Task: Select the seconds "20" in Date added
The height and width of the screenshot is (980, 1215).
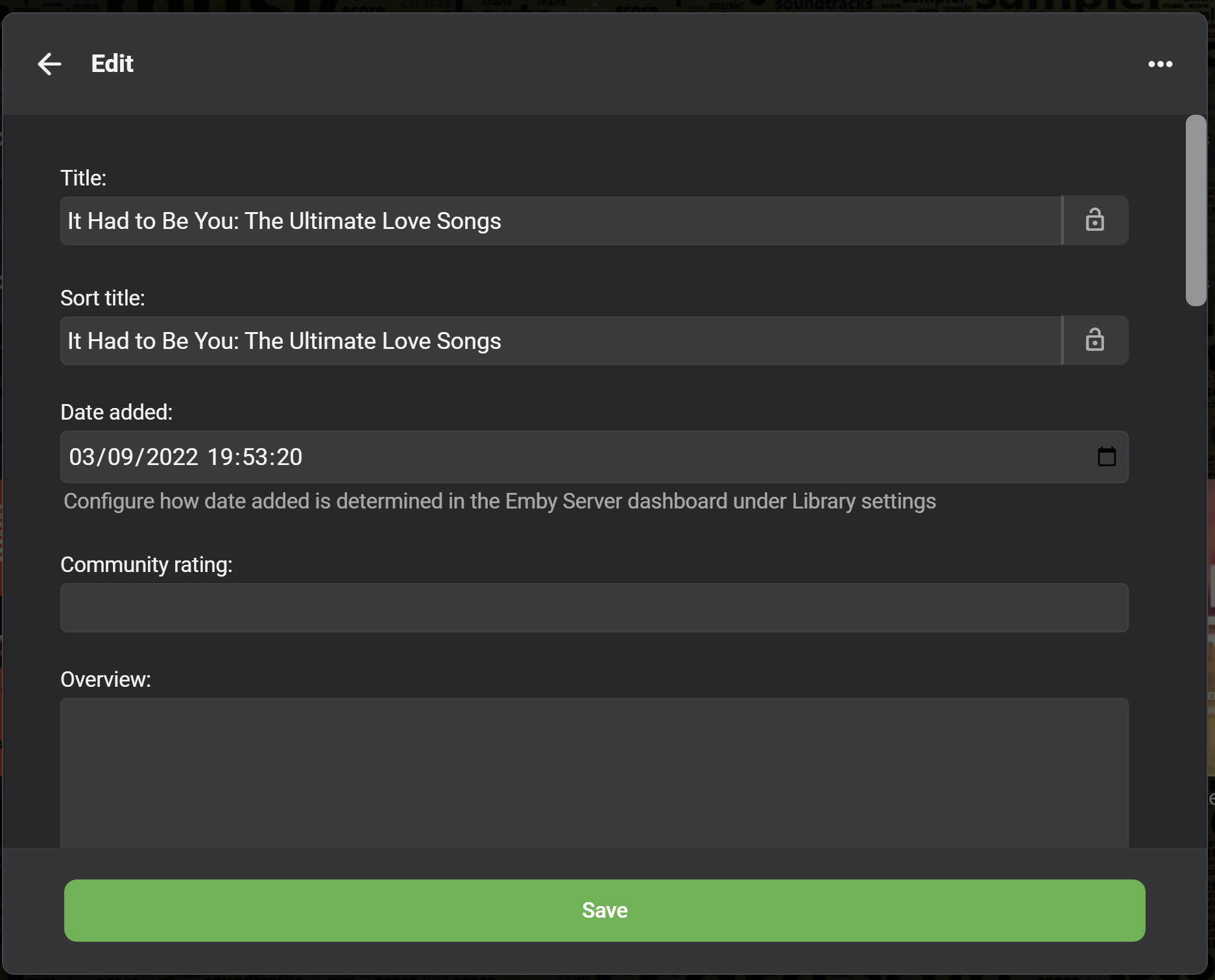Action: (x=289, y=457)
